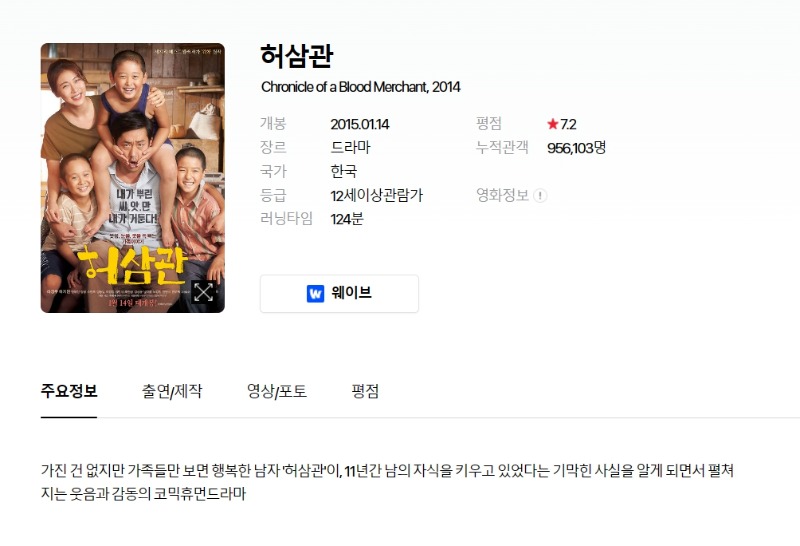Click the 한국 country value
800x546 pixels.
point(343,171)
